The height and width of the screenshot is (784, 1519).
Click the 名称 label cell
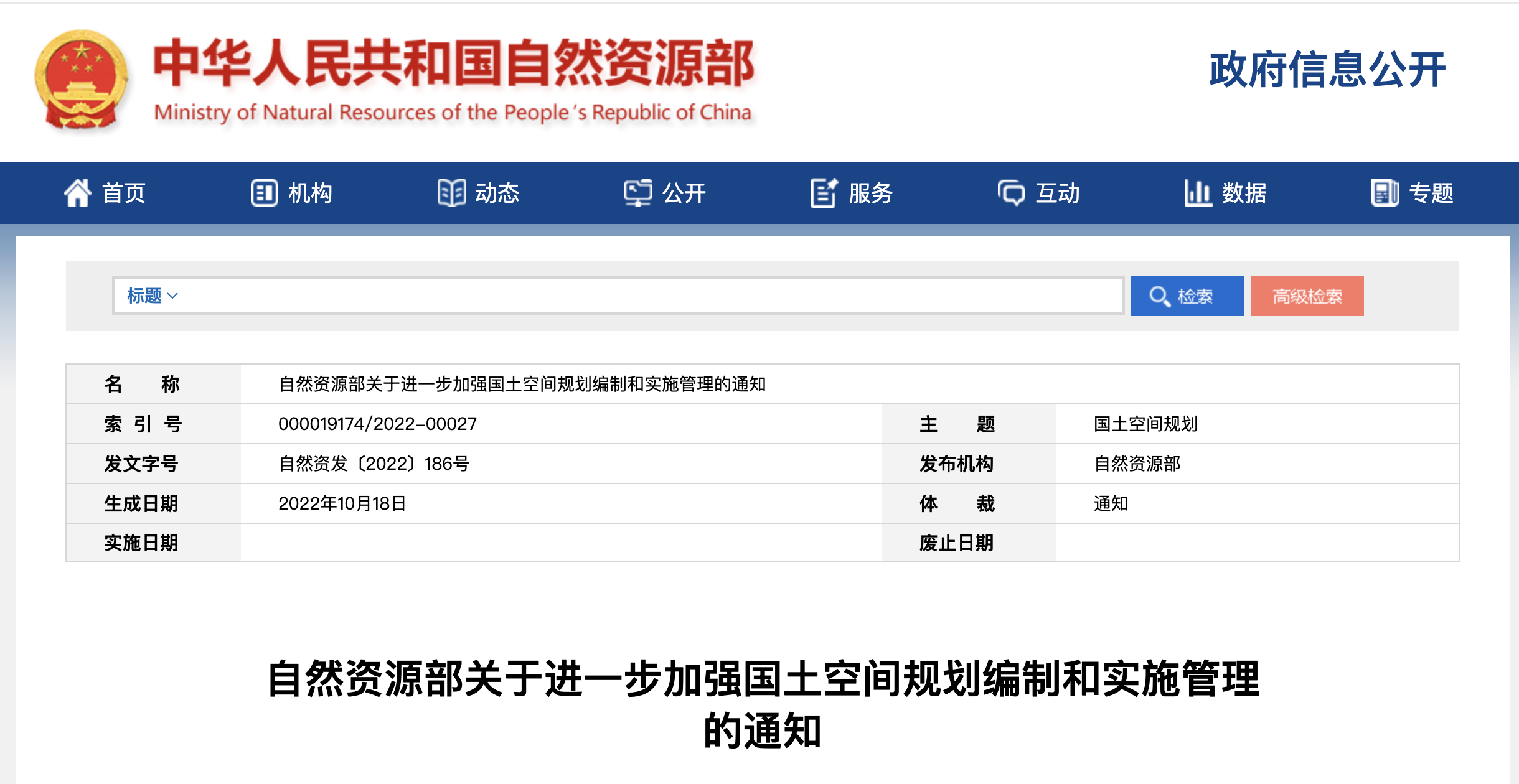[154, 384]
